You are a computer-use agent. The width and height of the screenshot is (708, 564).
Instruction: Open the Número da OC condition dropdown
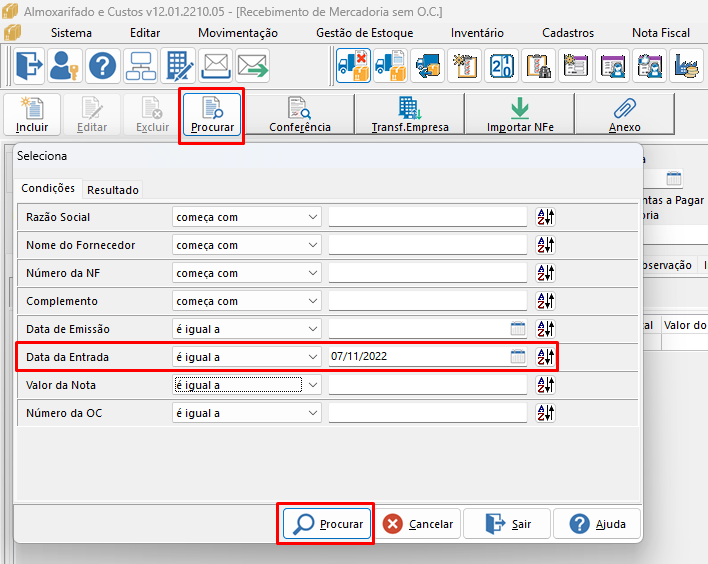(x=247, y=413)
